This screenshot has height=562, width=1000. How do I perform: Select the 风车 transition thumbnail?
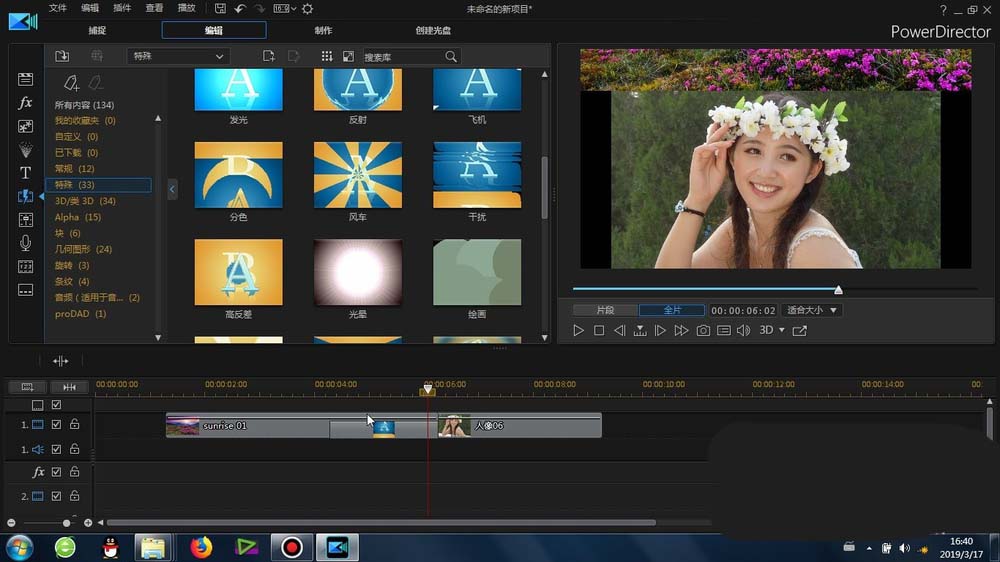click(x=358, y=175)
